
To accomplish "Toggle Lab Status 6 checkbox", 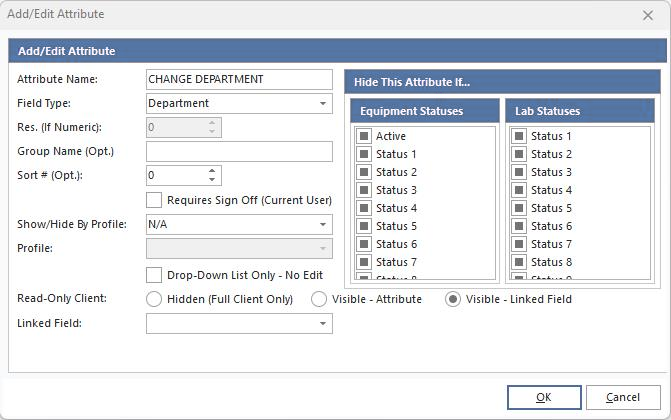I will [x=519, y=226].
